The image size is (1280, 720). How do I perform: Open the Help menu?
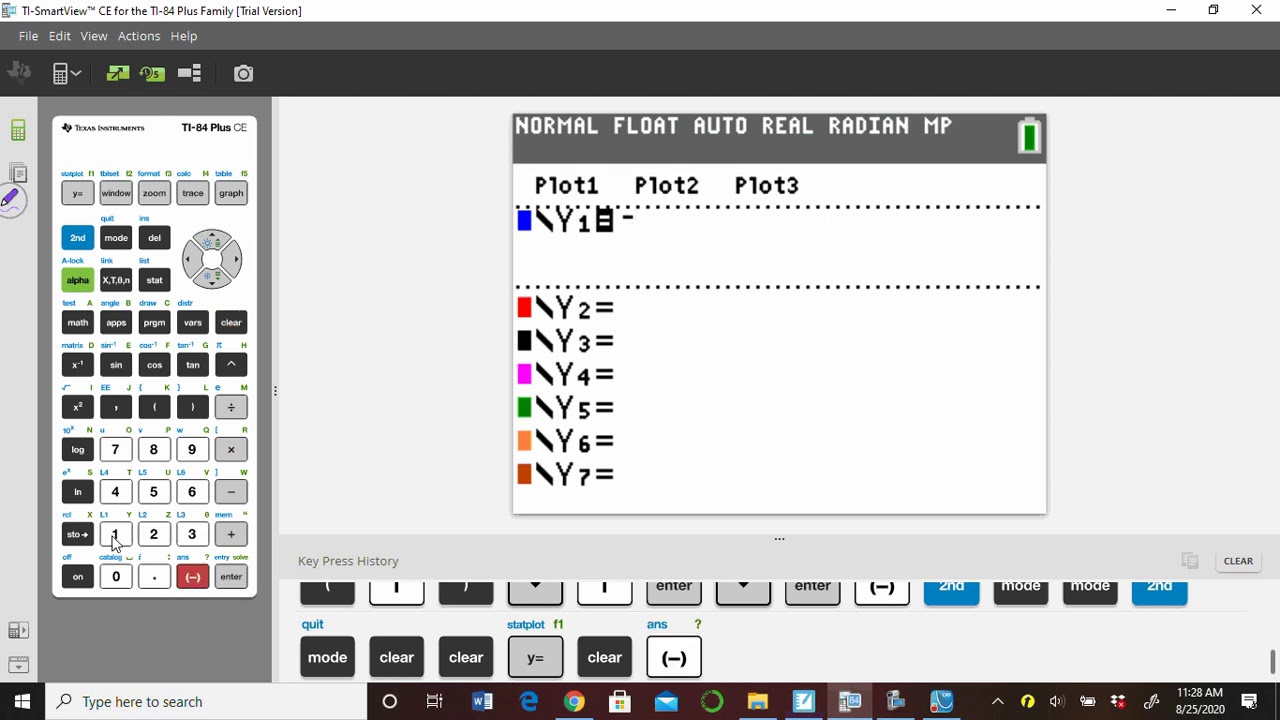pos(184,36)
